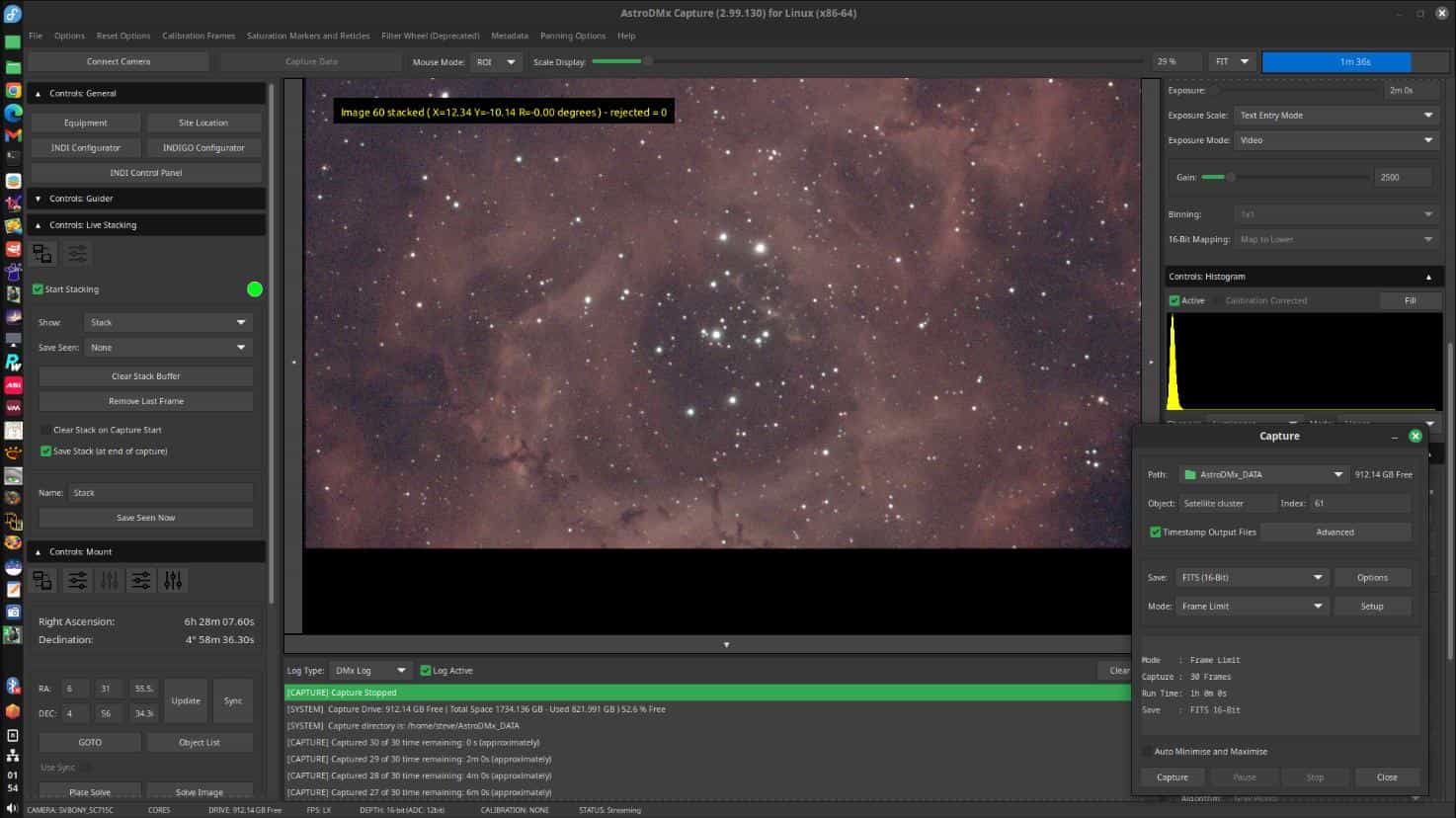Click the last vertical-sliders icon in Mount controls
The image size is (1456, 818).
pos(173,581)
